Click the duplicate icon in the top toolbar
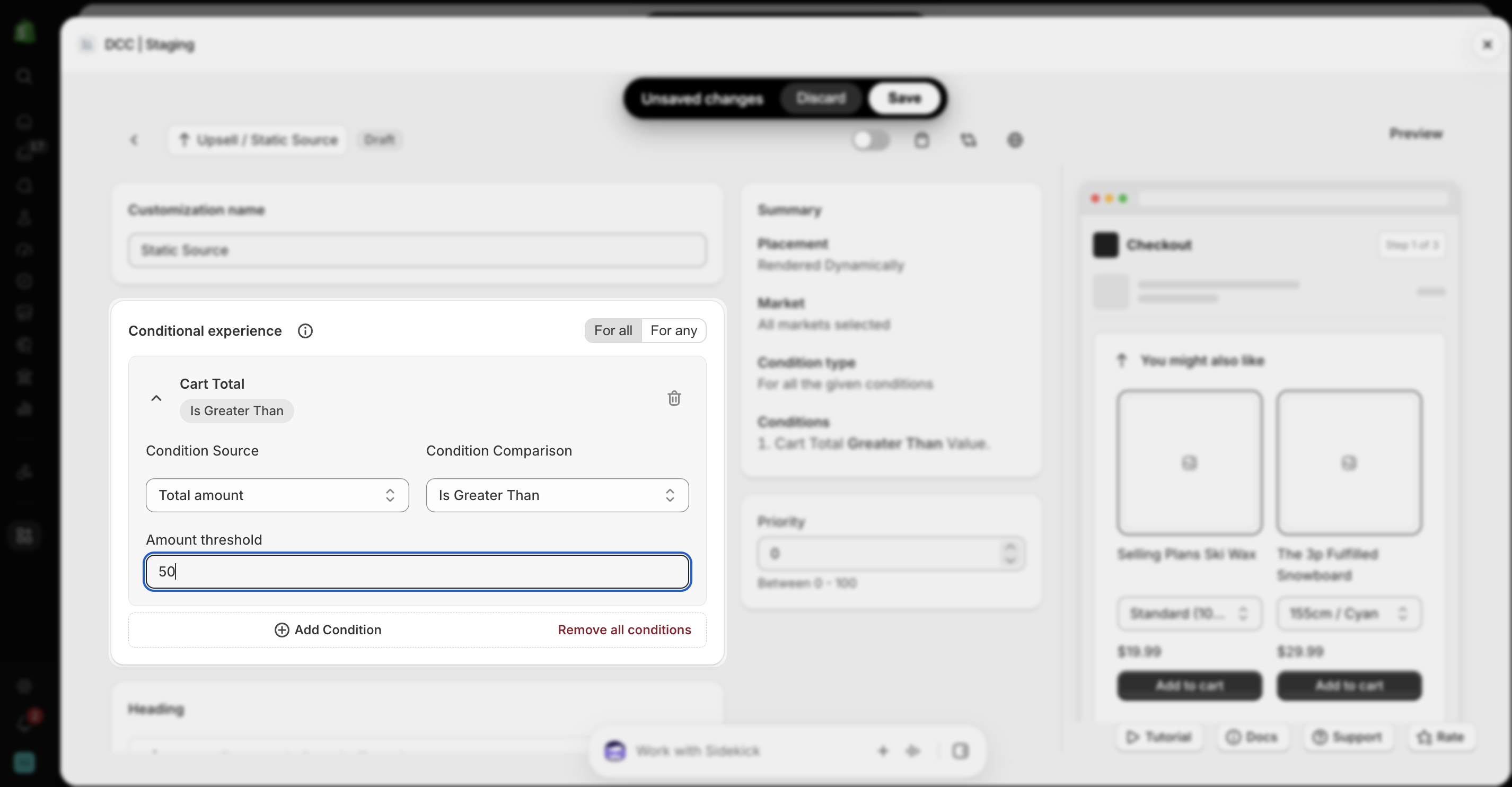 [x=969, y=140]
